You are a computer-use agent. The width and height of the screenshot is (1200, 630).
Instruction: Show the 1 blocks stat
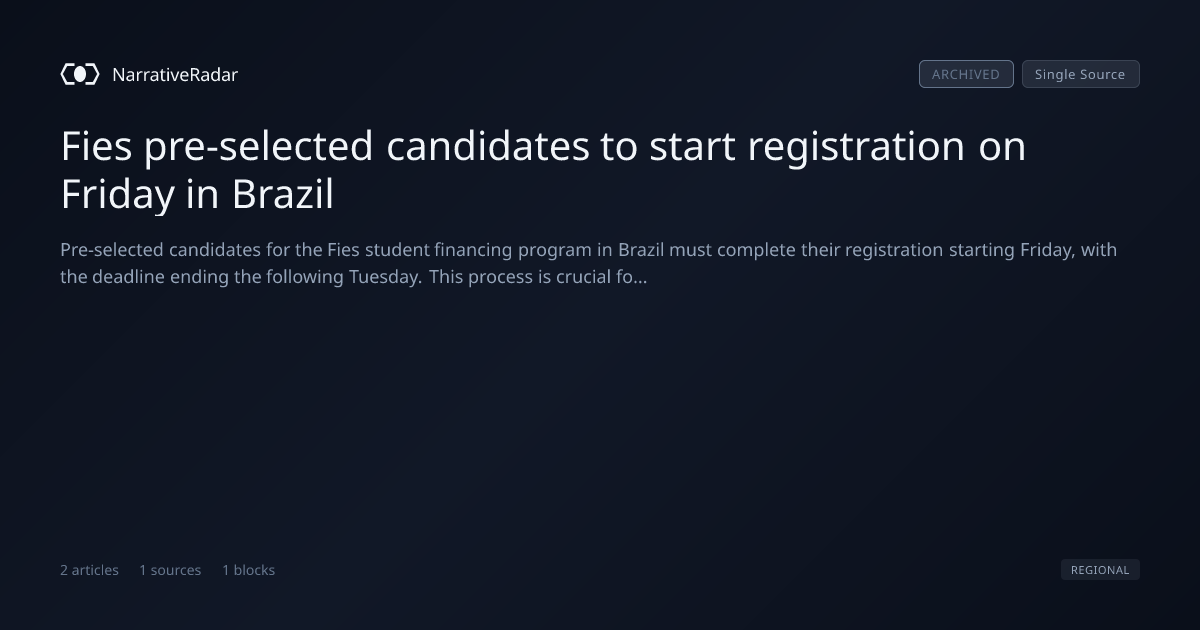click(248, 570)
